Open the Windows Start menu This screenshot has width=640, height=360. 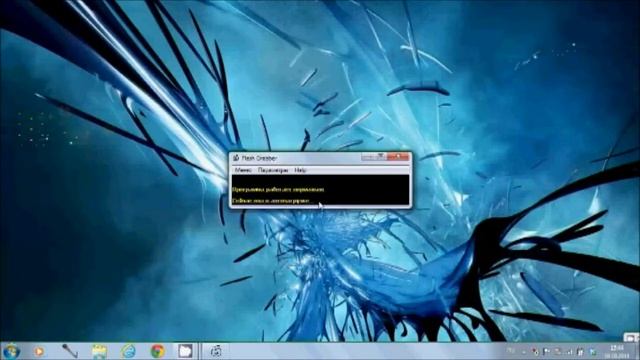pos(11,351)
